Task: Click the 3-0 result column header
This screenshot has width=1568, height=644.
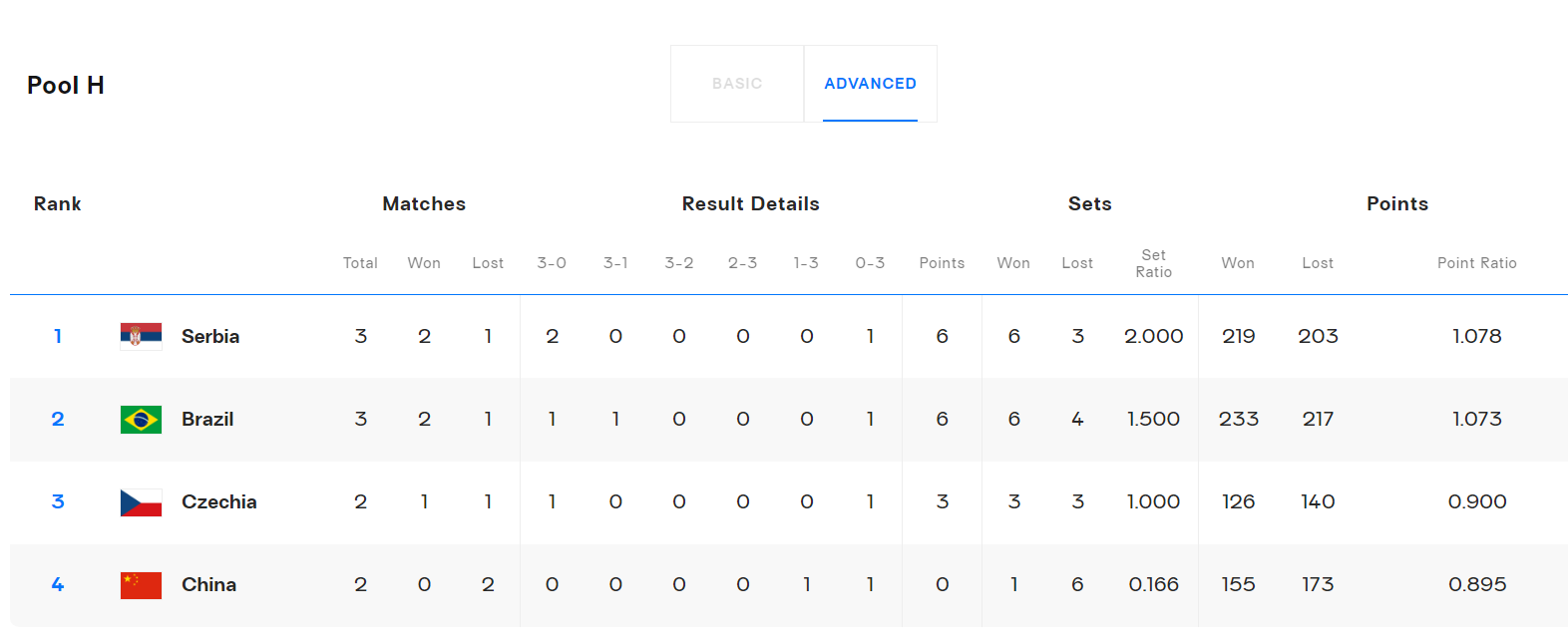Action: (x=552, y=263)
